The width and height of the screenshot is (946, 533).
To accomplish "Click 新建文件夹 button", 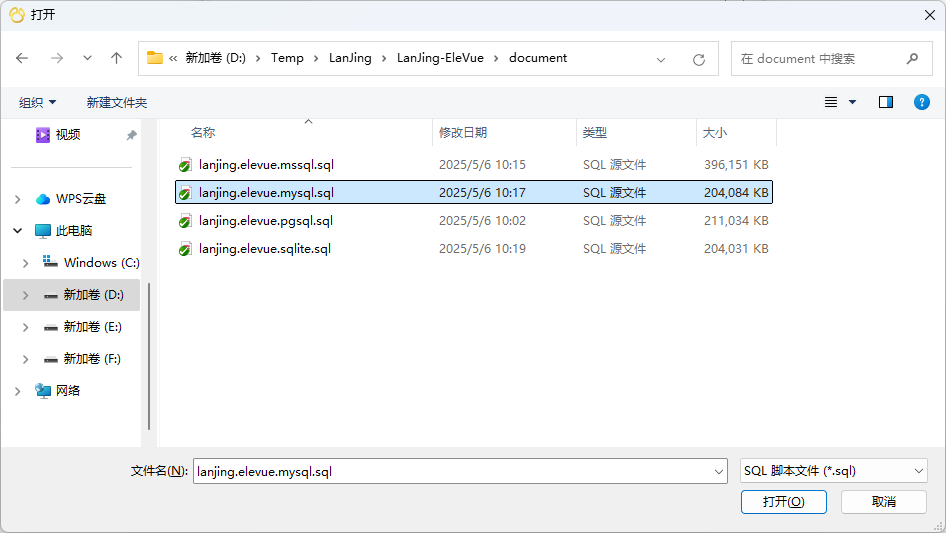I will [x=117, y=103].
